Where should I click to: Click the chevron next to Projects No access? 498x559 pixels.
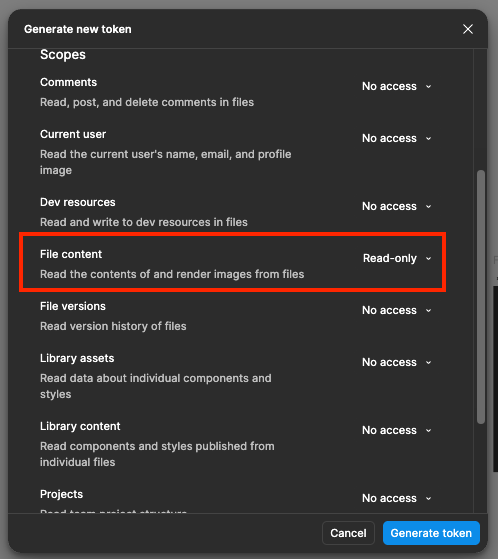point(428,499)
